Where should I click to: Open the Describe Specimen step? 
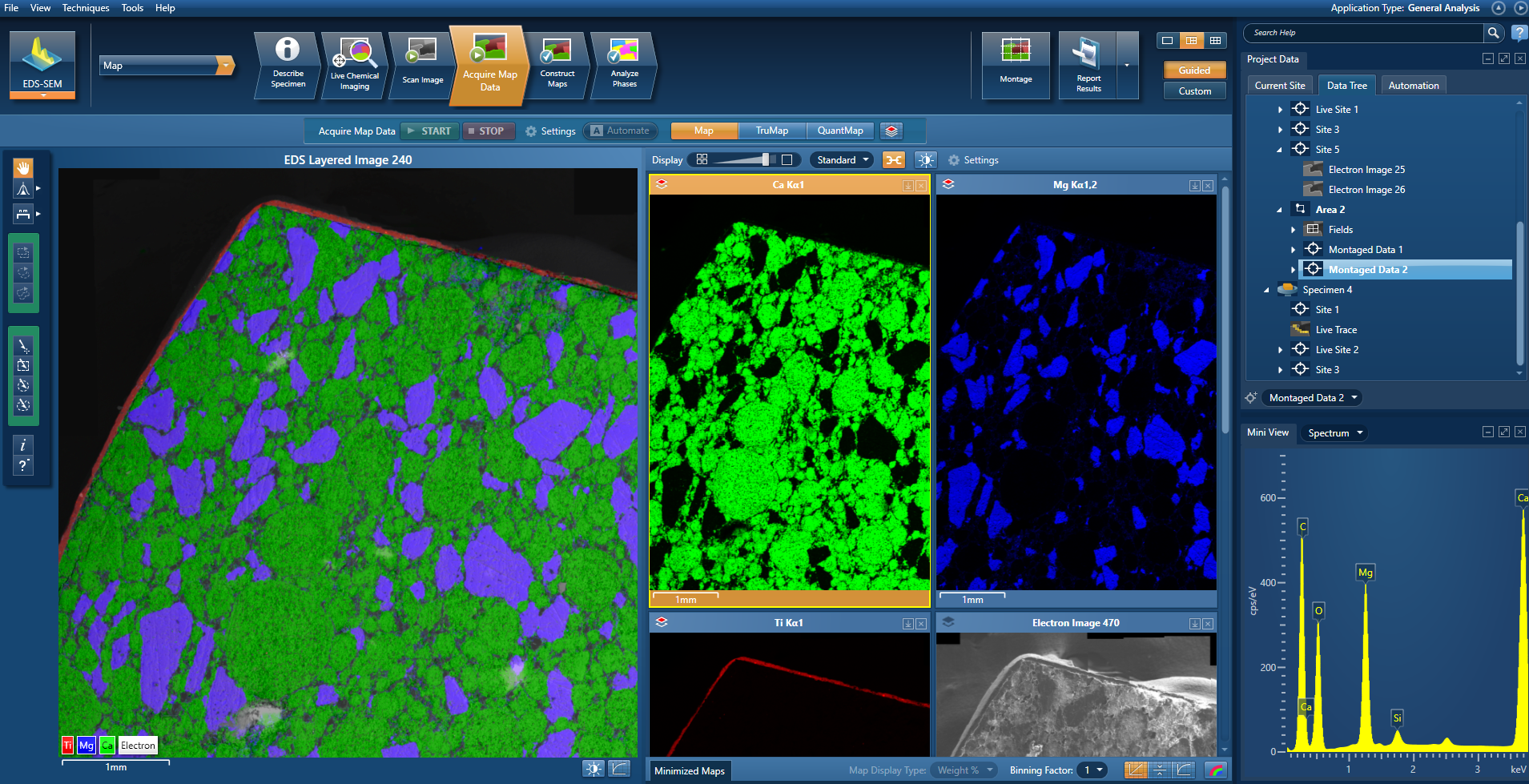tap(286, 64)
